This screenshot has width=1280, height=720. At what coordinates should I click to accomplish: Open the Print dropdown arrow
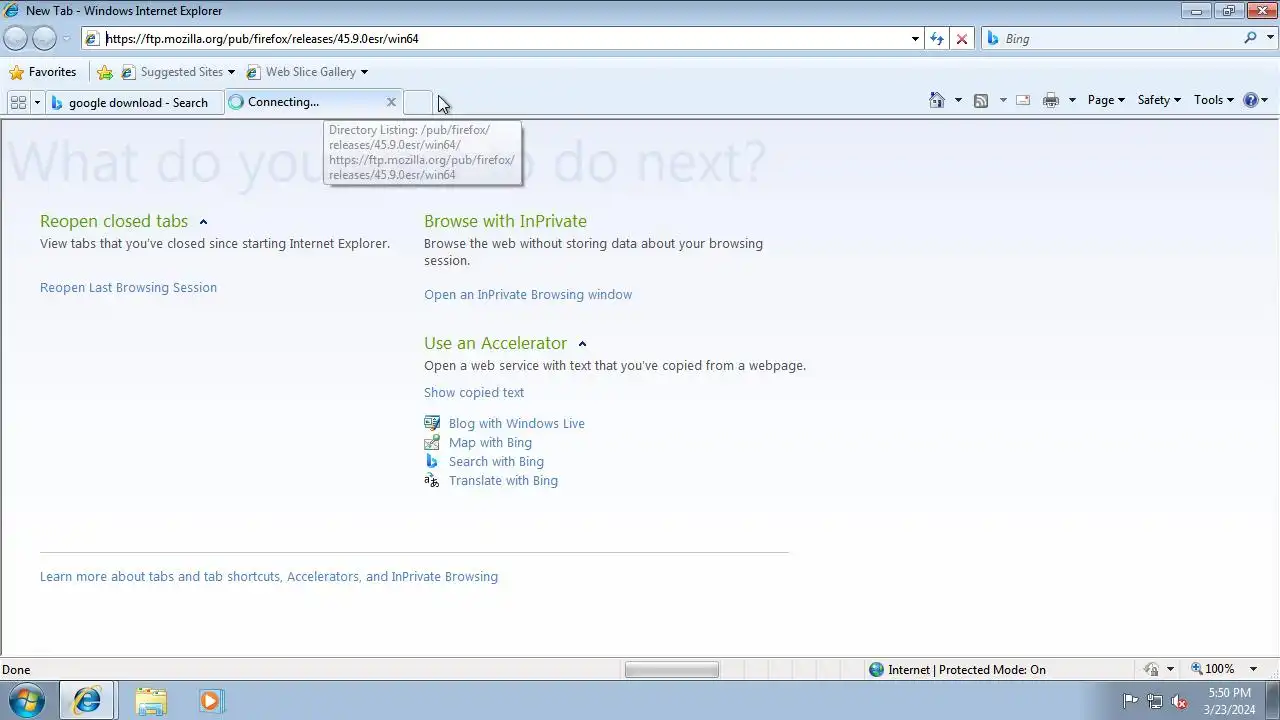1072,100
